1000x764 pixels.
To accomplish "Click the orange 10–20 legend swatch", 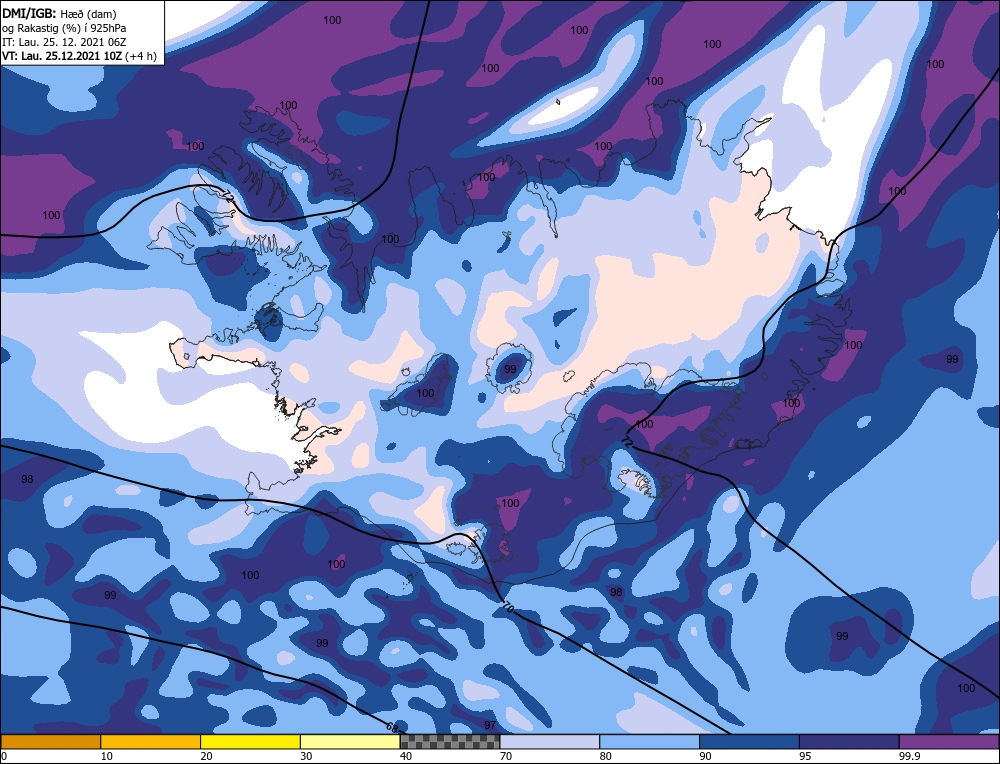I will 151,741.
